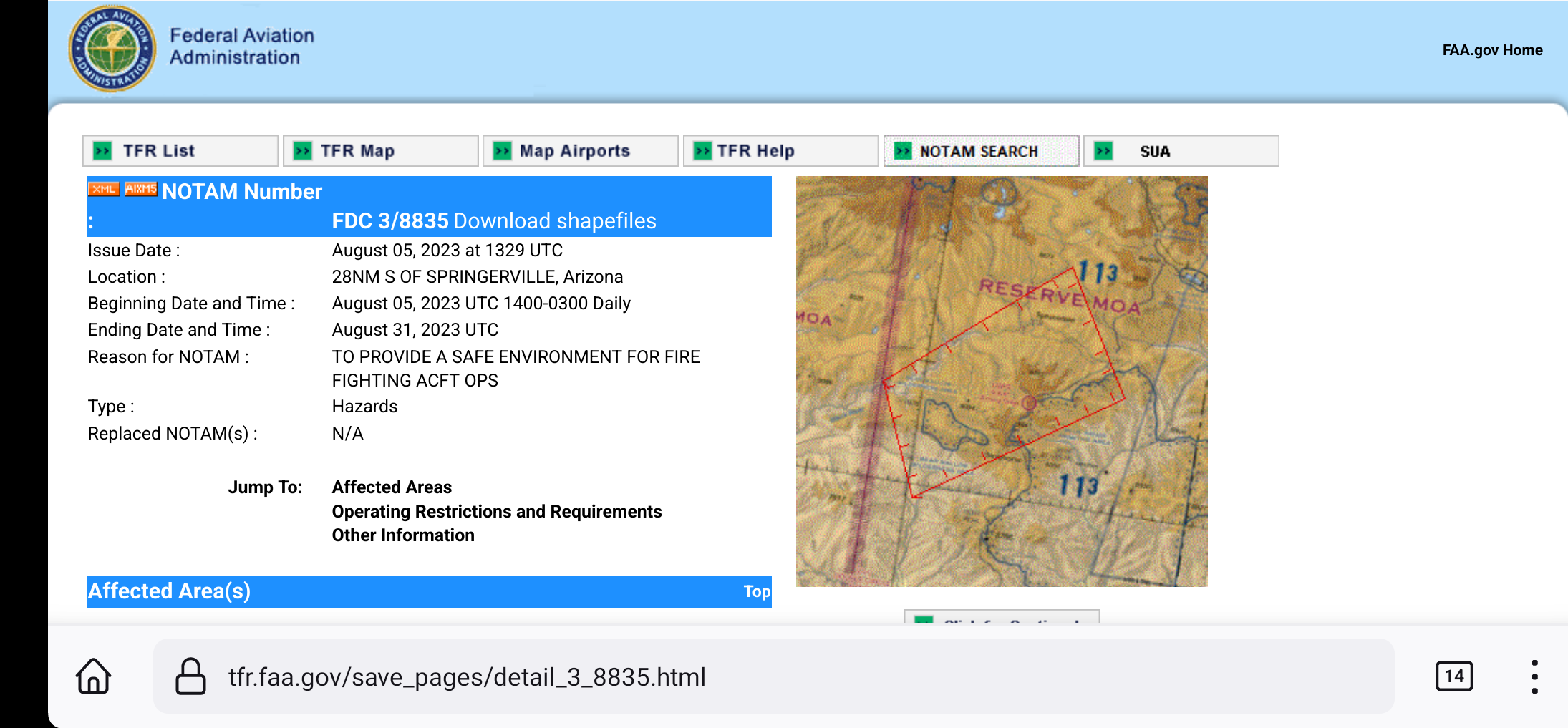Click the Affected Area(s) section heading
This screenshot has height=728, width=1568.
pyautogui.click(x=169, y=591)
